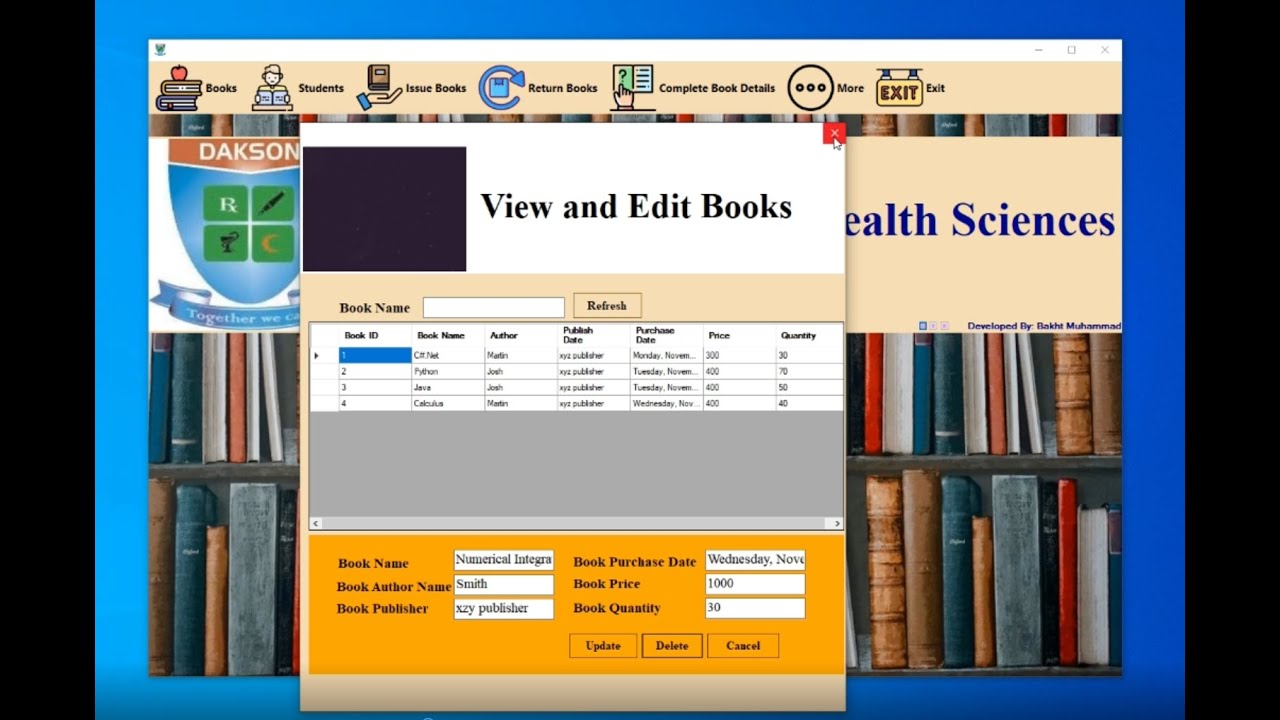Sort by the Quantity column header

pos(809,335)
